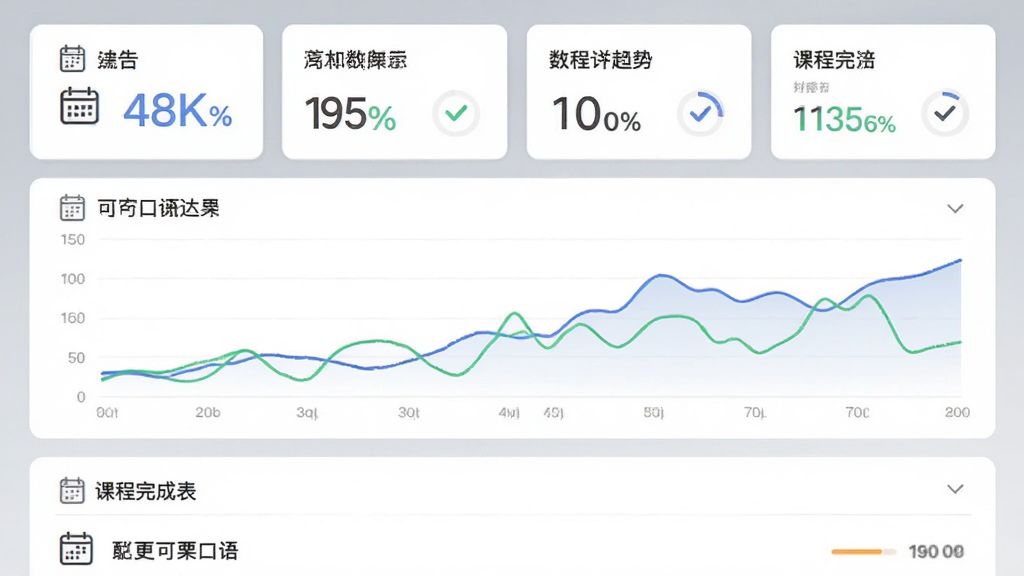Viewport: 1024px width, 576px height.
Task: Click the small calendar icon in the 48K% card
Action: [x=72, y=59]
